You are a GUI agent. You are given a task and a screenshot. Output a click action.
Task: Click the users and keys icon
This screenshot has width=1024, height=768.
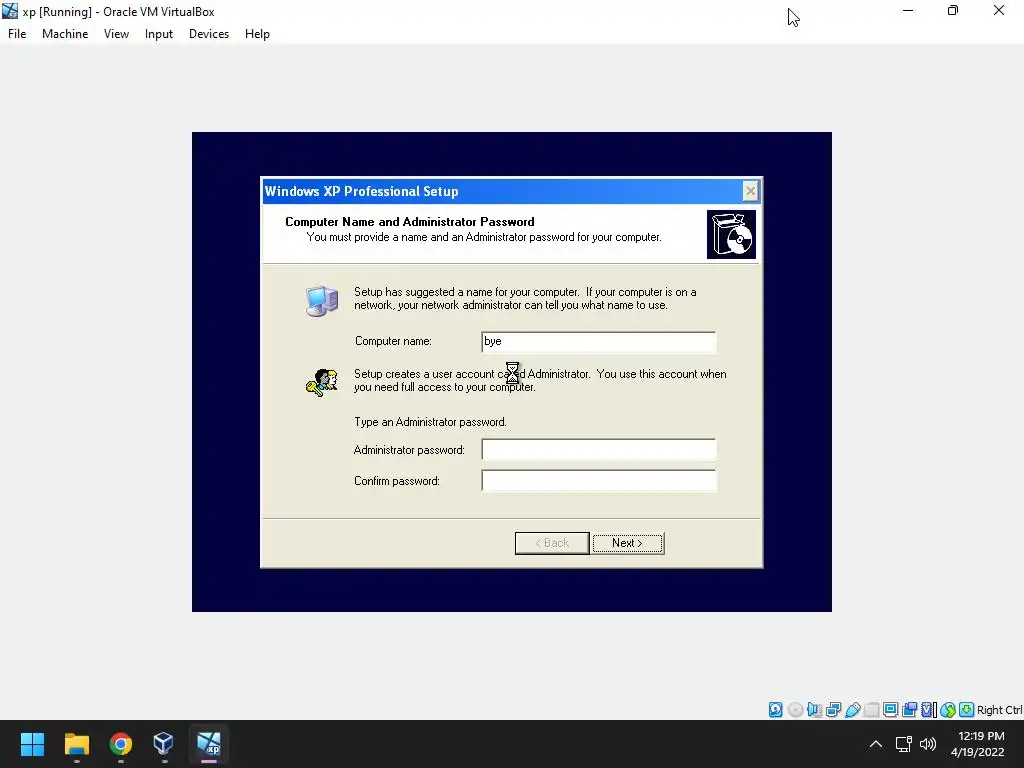coord(322,383)
